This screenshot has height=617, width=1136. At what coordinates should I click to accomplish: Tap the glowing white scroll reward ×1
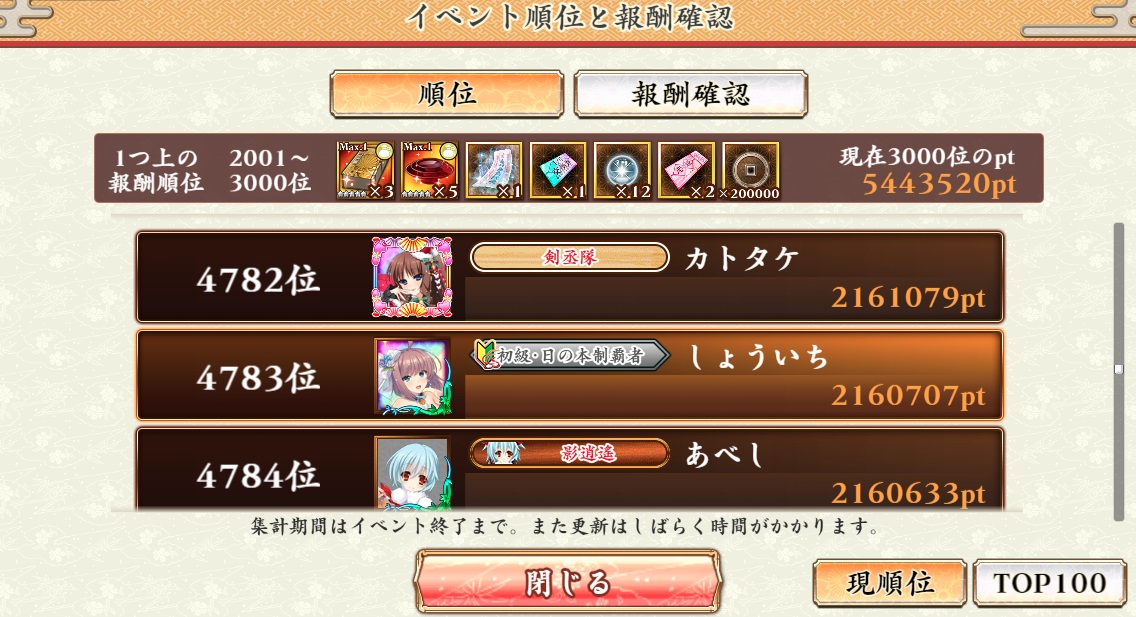coord(494,170)
